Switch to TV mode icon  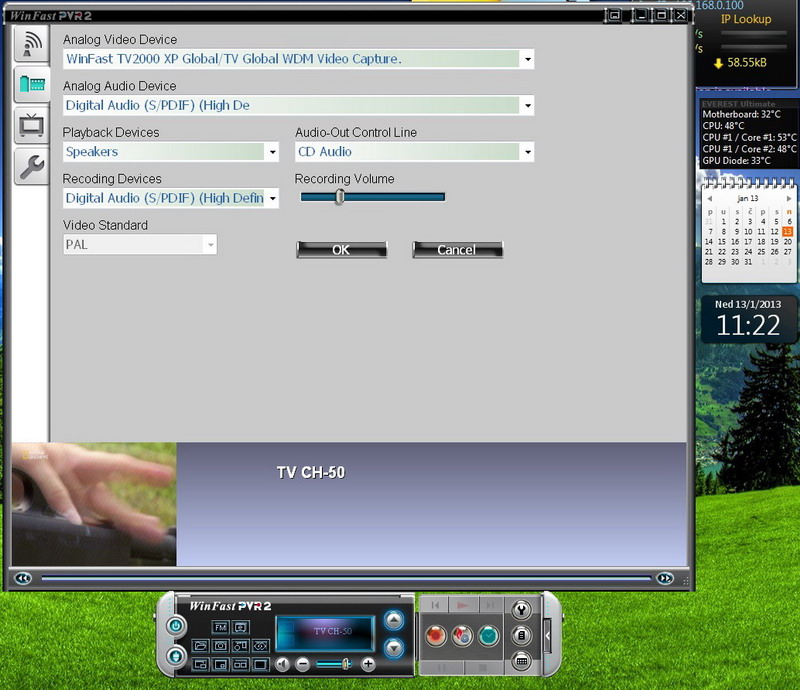click(240, 627)
